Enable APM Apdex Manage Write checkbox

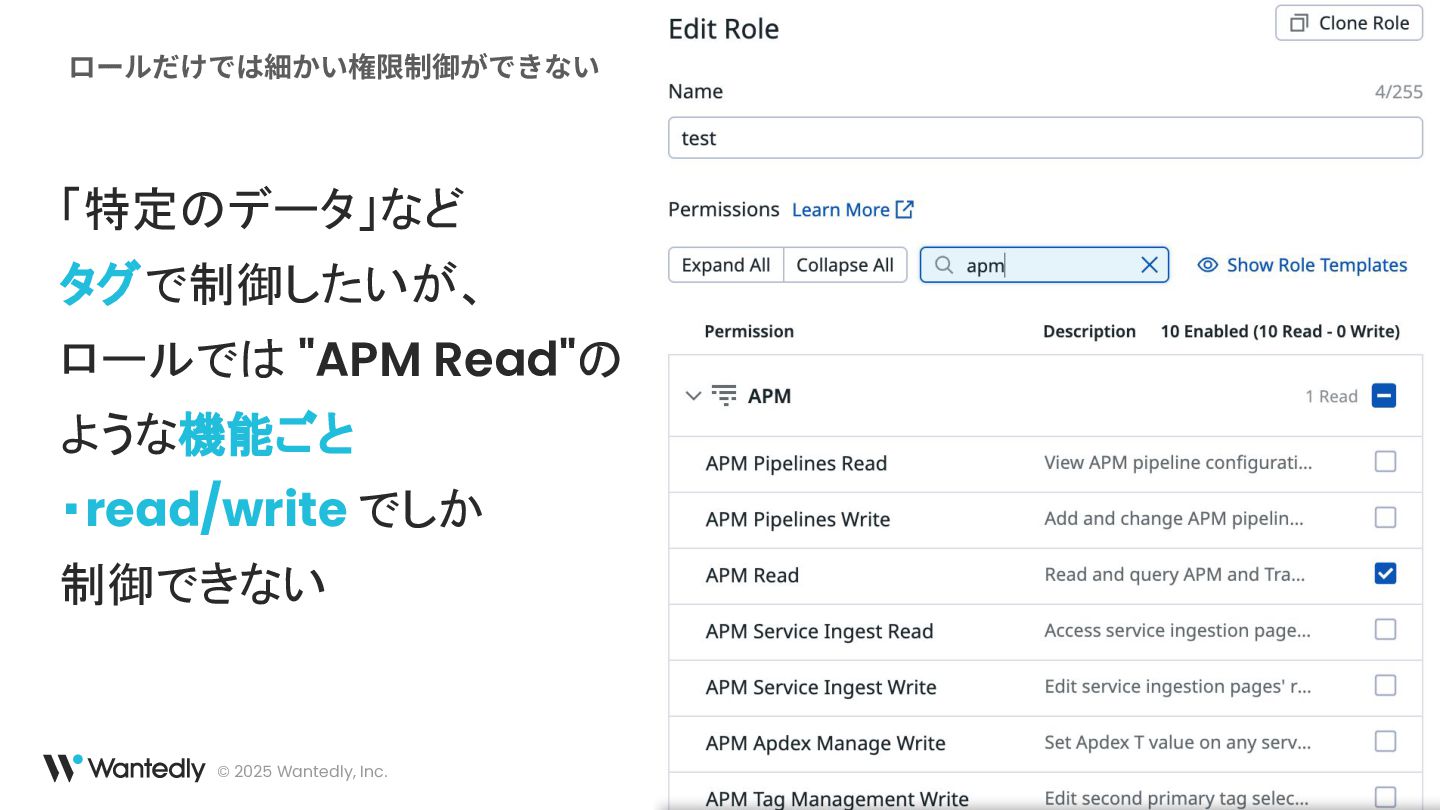tap(1385, 742)
